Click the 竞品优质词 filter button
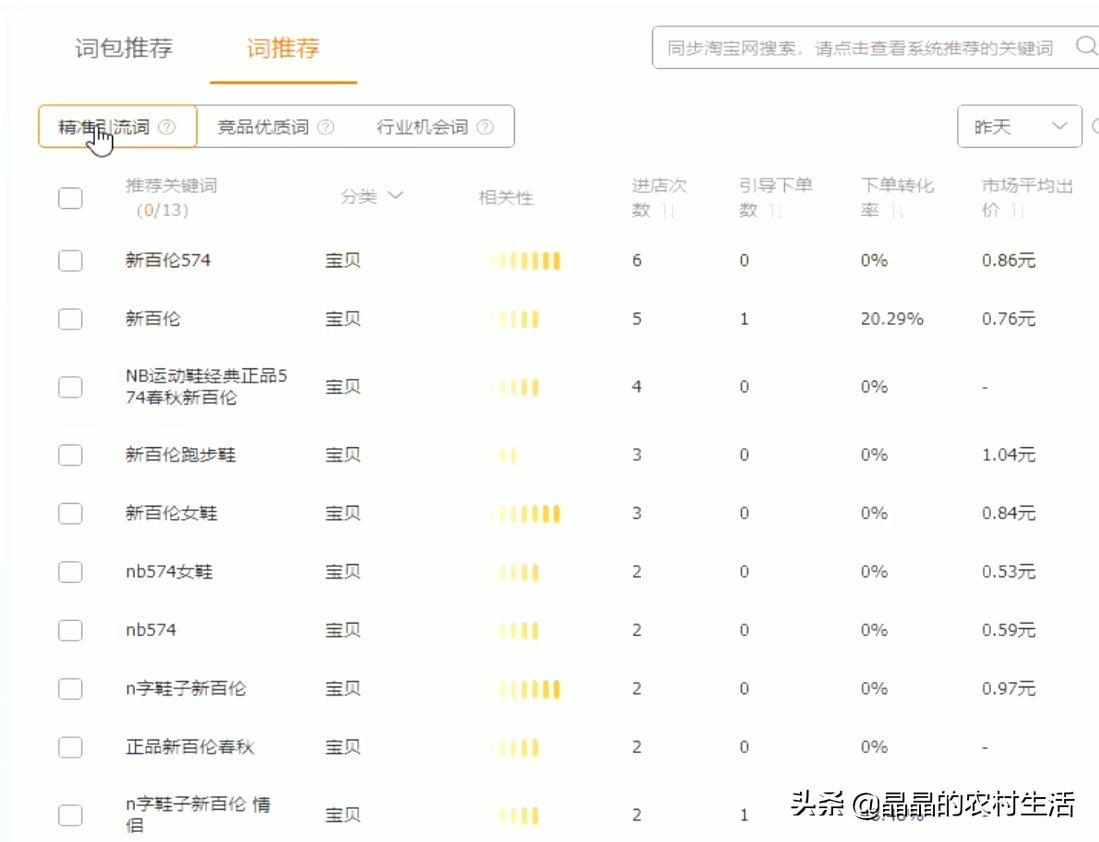This screenshot has width=1099, height=842. tap(265, 126)
